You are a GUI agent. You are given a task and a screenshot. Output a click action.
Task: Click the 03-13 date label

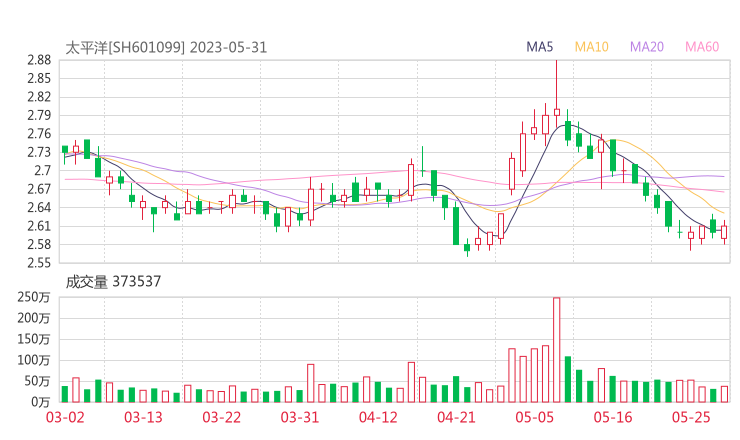pyautogui.click(x=143, y=417)
